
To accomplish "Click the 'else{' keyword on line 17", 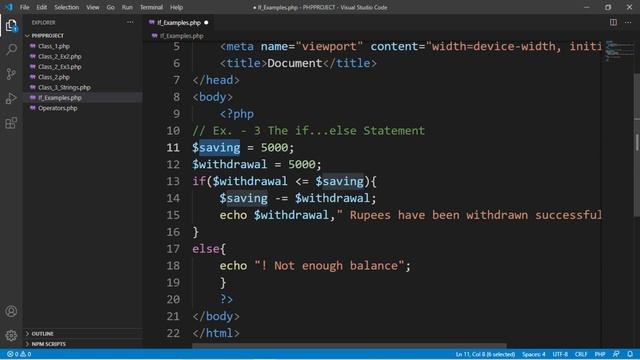I will (209, 249).
